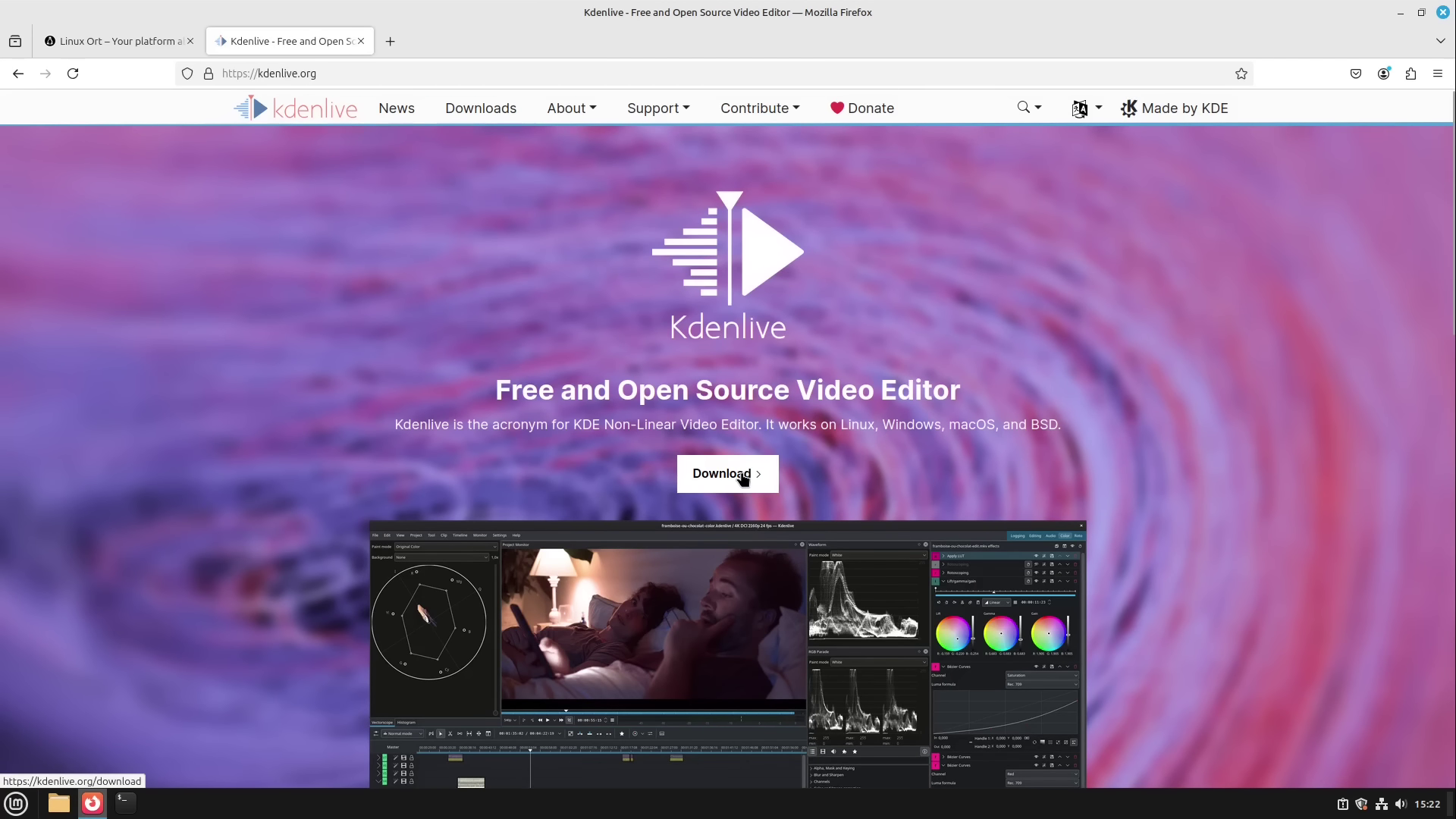Expand the Support dropdown menu
The height and width of the screenshot is (819, 1456).
(657, 108)
